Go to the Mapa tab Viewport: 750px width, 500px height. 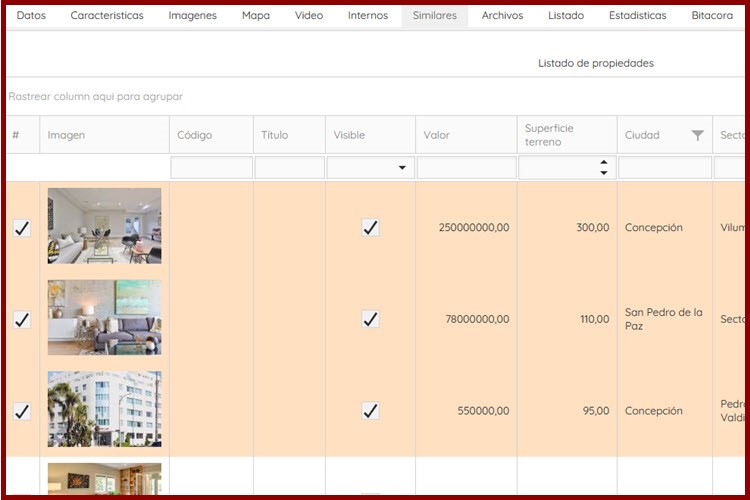(256, 15)
